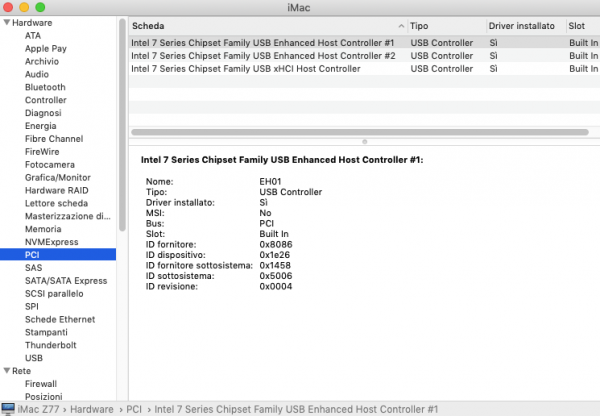Collapse the Rete tree section

[7, 370]
